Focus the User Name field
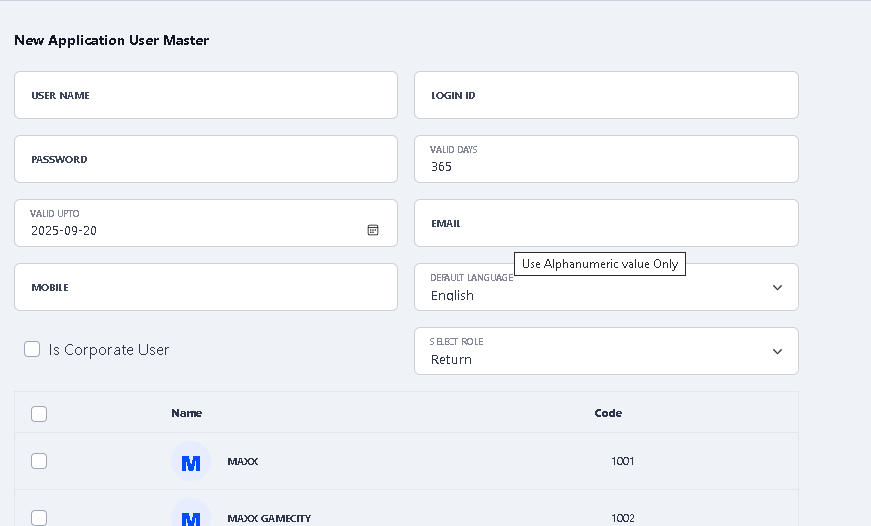This screenshot has height=526, width=871. 206,95
